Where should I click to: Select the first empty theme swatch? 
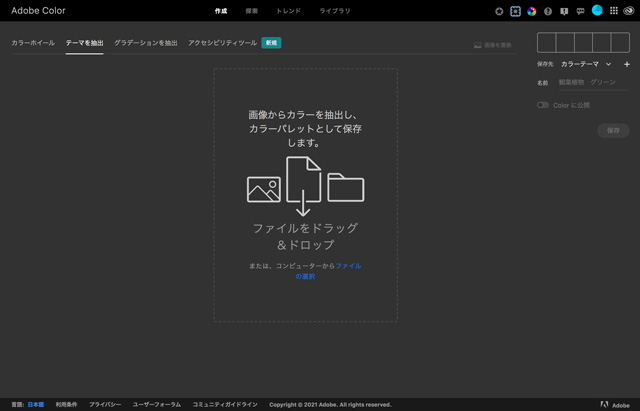546,42
